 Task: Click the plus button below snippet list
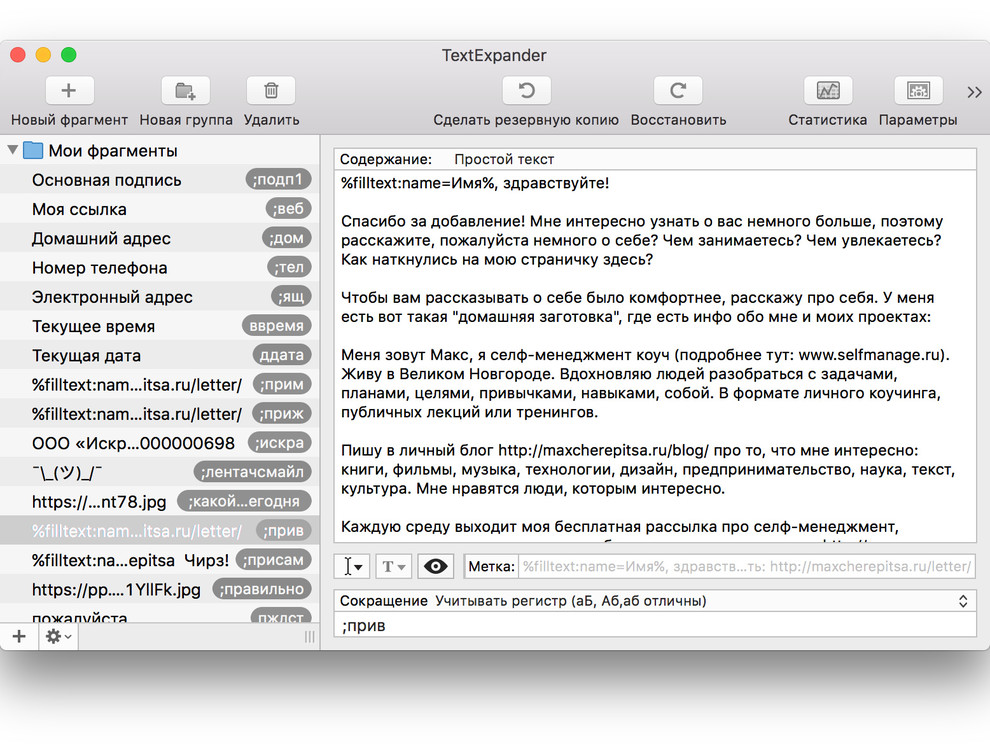tap(19, 637)
